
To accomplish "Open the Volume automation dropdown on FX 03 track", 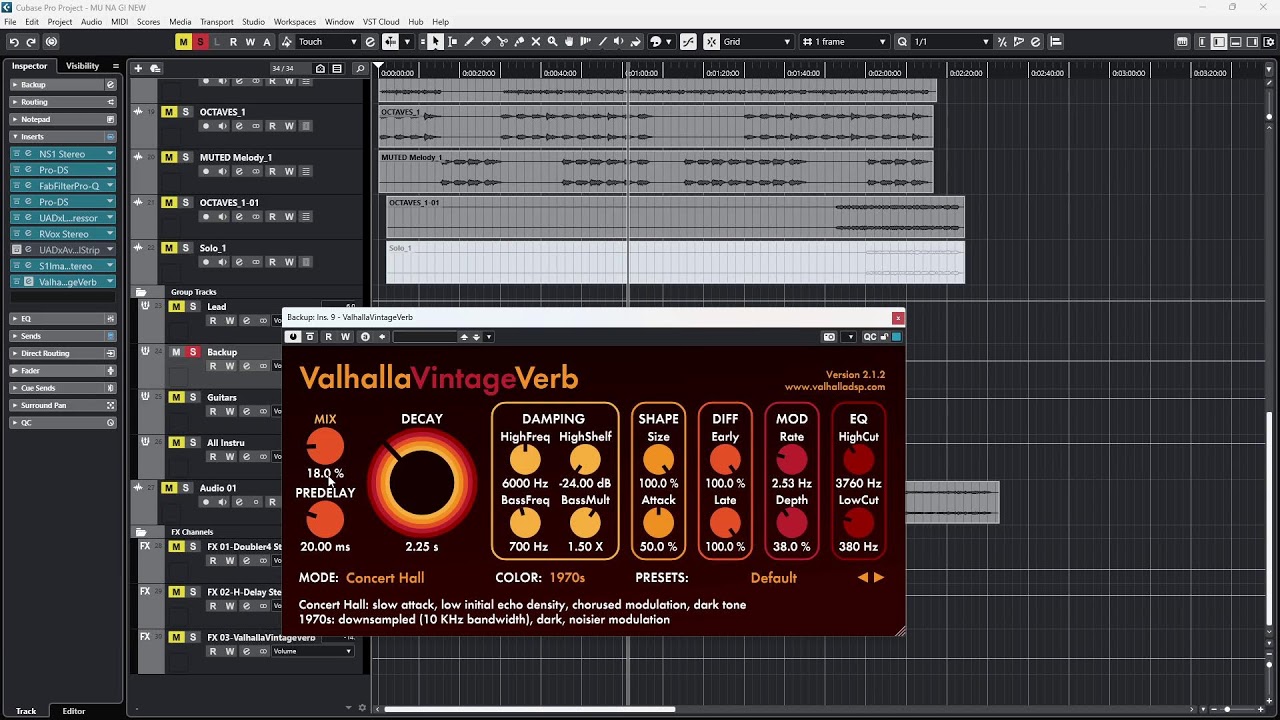I will (x=313, y=651).
